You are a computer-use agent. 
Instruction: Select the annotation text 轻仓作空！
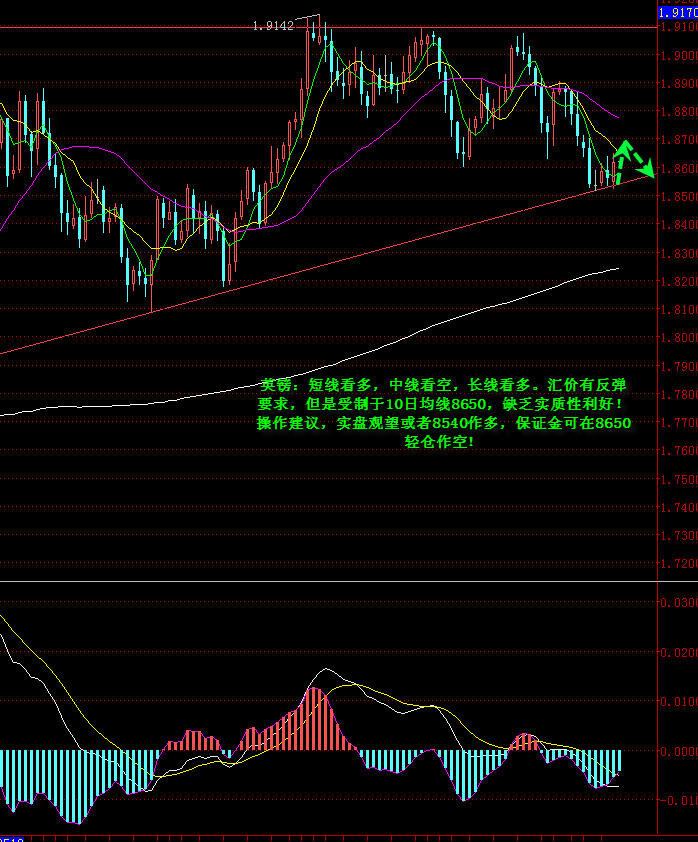click(439, 442)
